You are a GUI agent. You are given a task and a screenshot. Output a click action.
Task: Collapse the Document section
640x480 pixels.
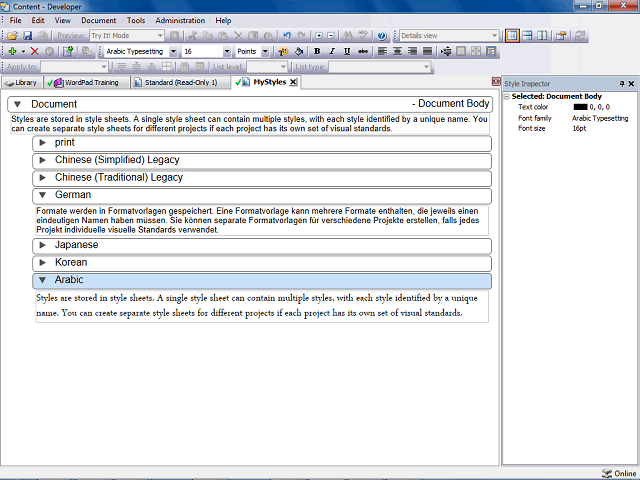pos(18,104)
